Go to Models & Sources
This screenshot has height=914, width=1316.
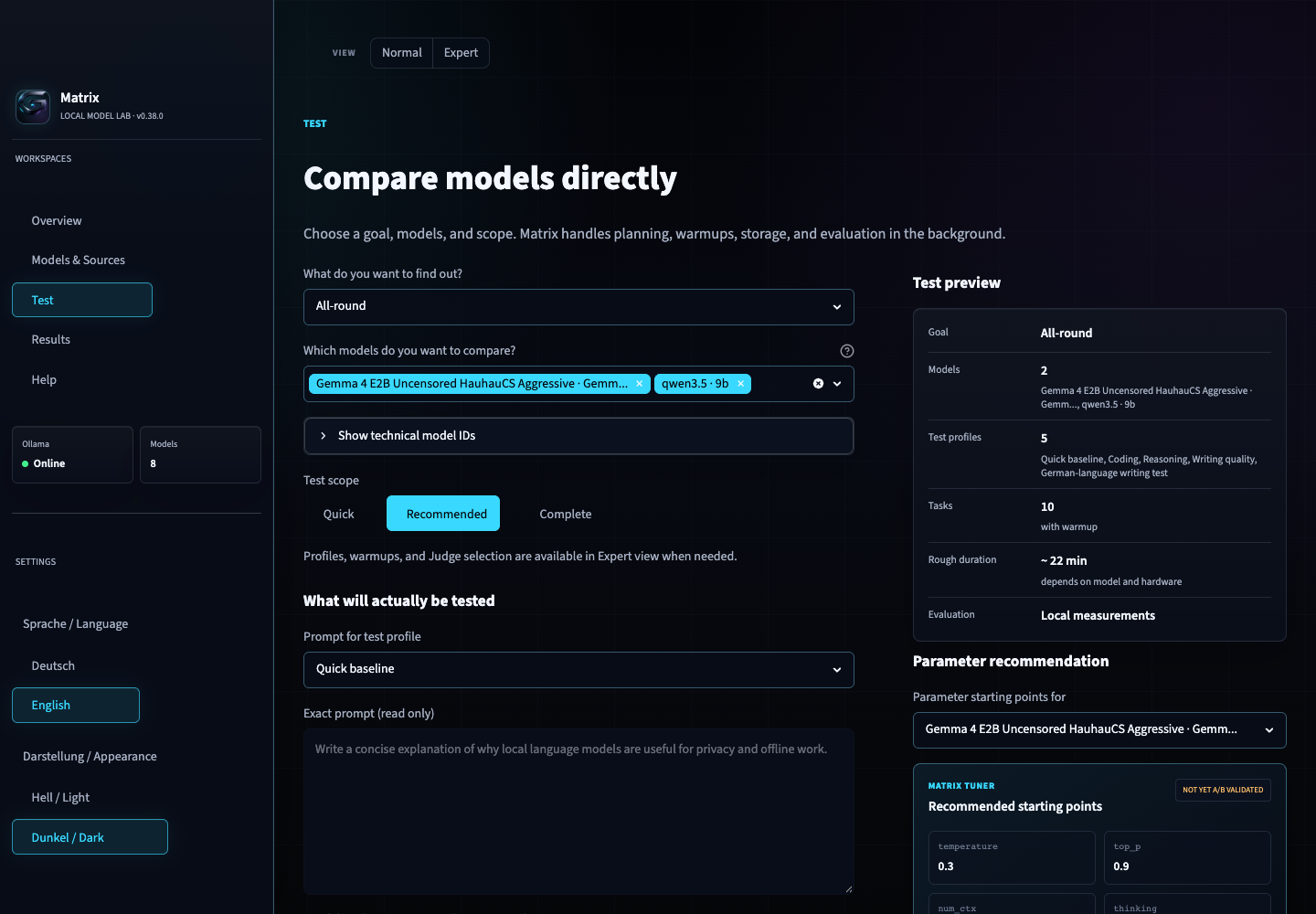click(79, 260)
